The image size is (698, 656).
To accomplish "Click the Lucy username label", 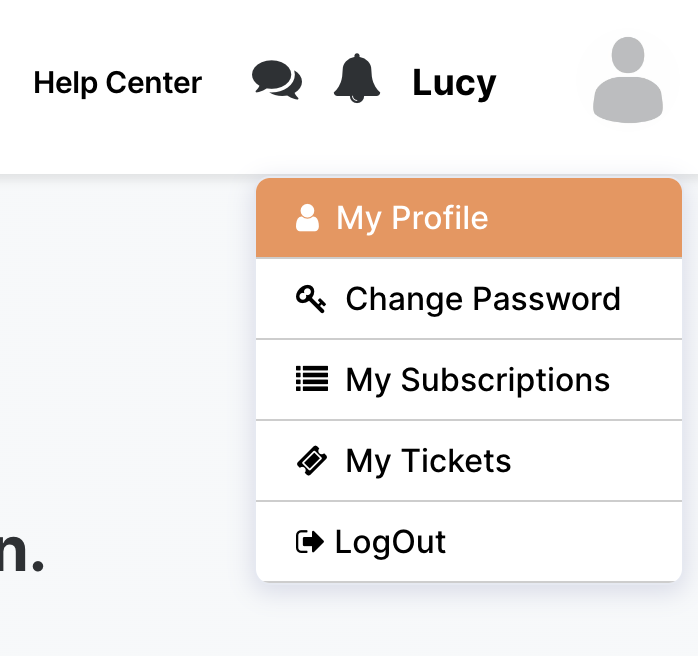I will pyautogui.click(x=454, y=83).
